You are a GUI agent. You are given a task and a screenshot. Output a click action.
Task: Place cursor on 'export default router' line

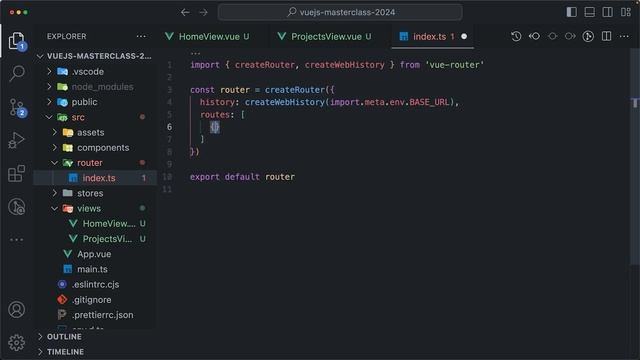tap(242, 177)
